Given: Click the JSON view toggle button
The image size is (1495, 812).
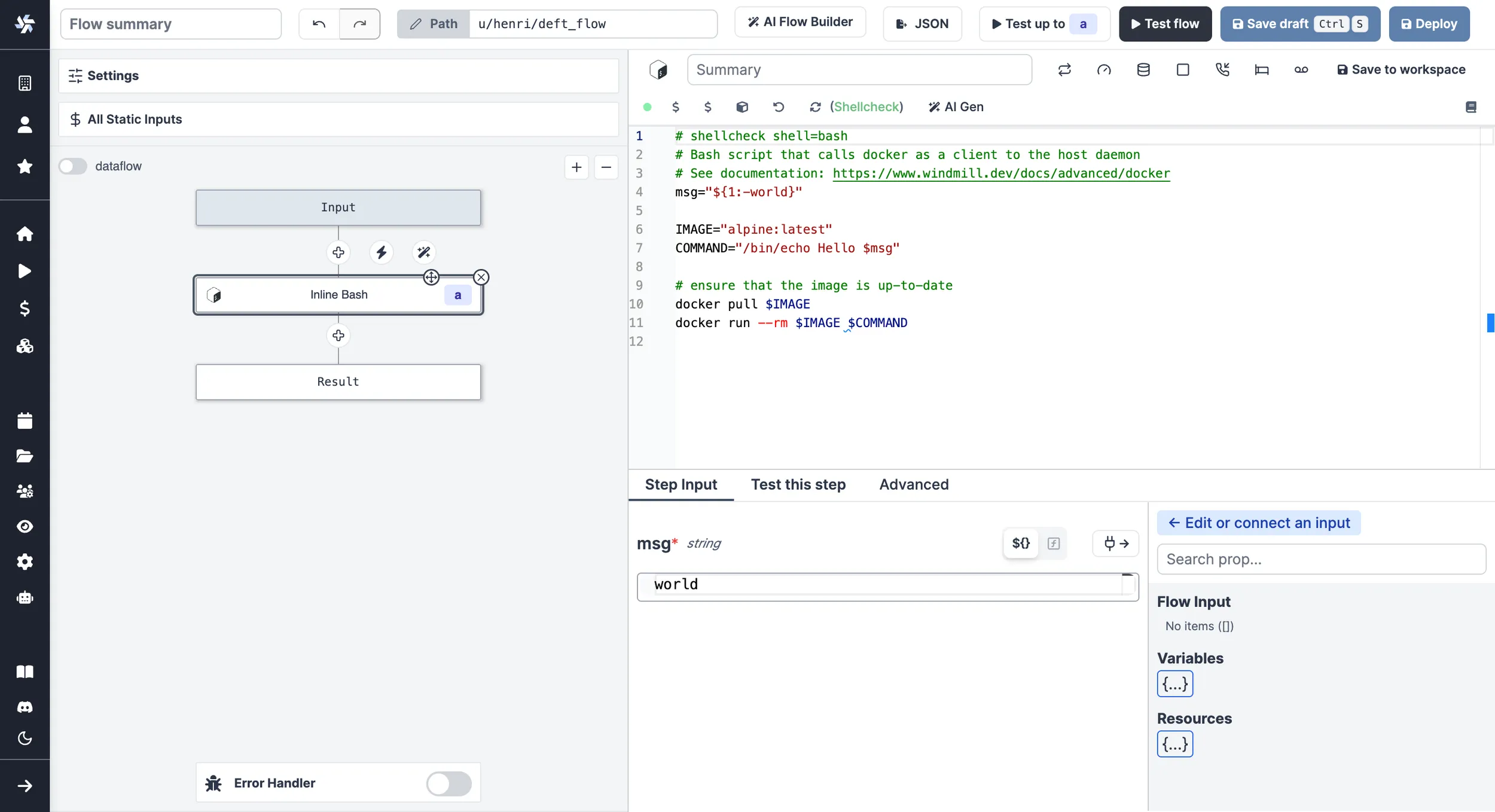Looking at the screenshot, I should click(x=921, y=23).
